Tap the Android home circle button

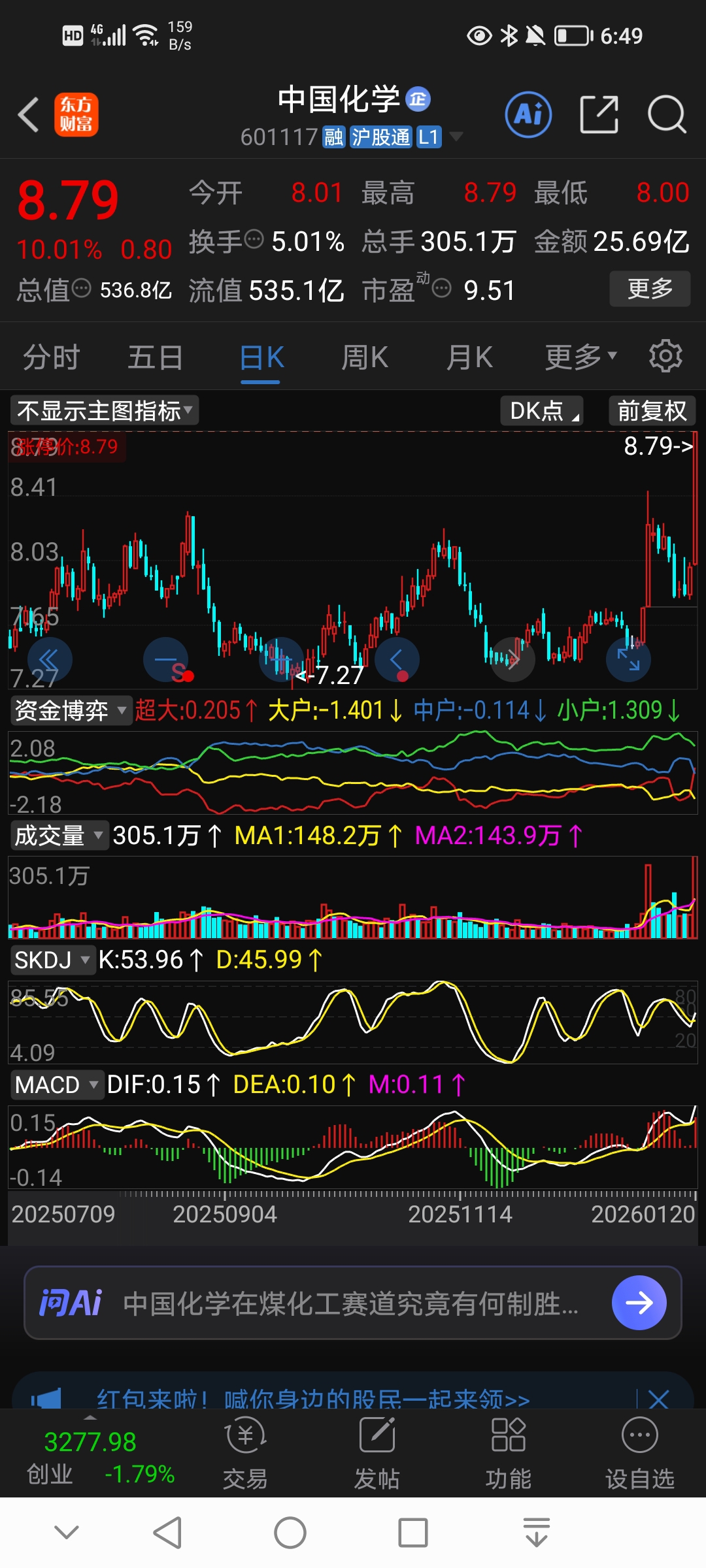click(x=290, y=1532)
